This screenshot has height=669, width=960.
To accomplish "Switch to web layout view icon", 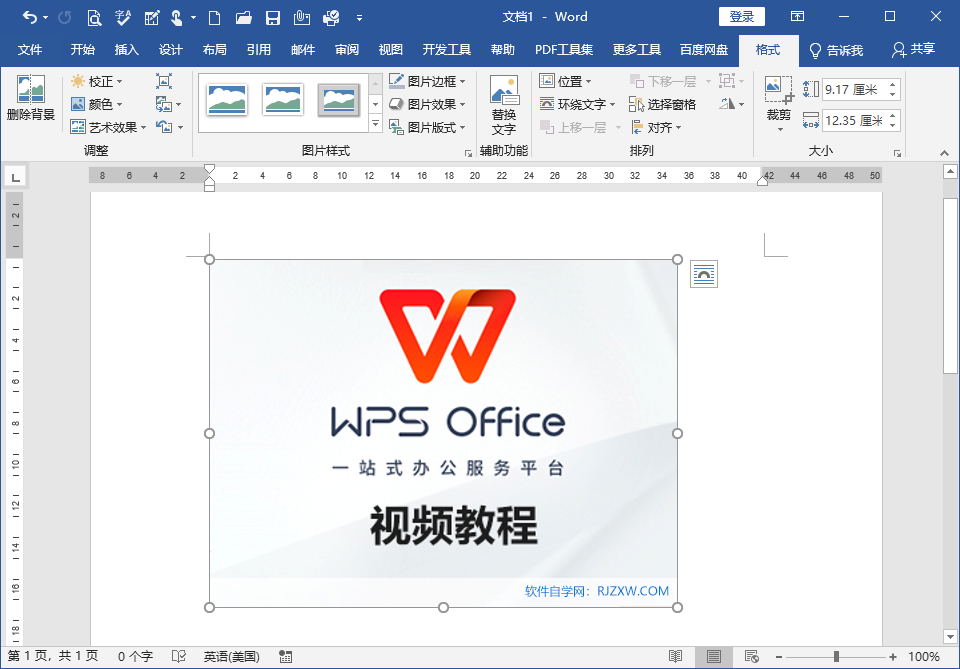I will [x=751, y=656].
